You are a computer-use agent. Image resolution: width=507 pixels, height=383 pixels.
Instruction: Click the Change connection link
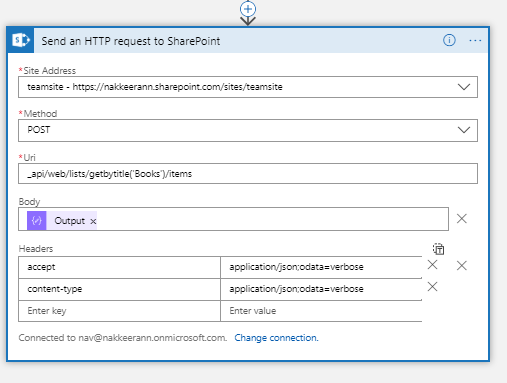coord(276,338)
